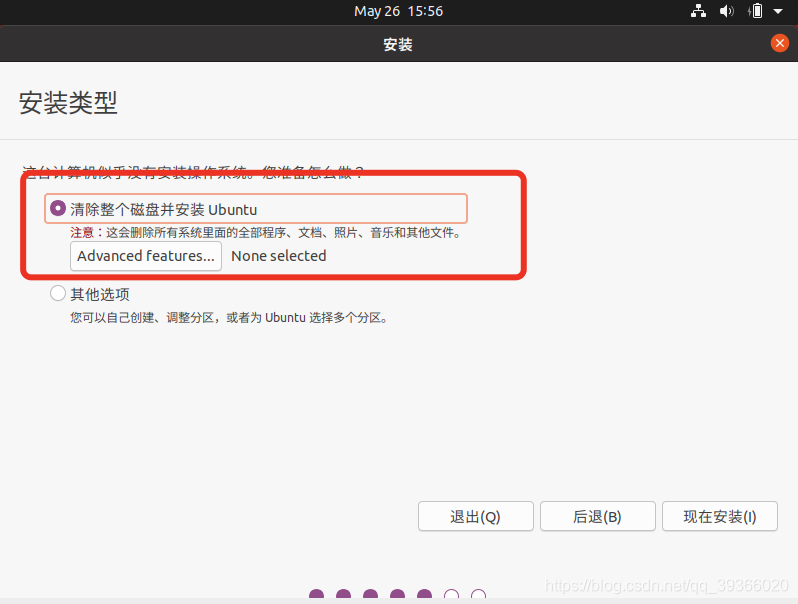
Task: Click the None selected status text
Action: [x=279, y=256]
